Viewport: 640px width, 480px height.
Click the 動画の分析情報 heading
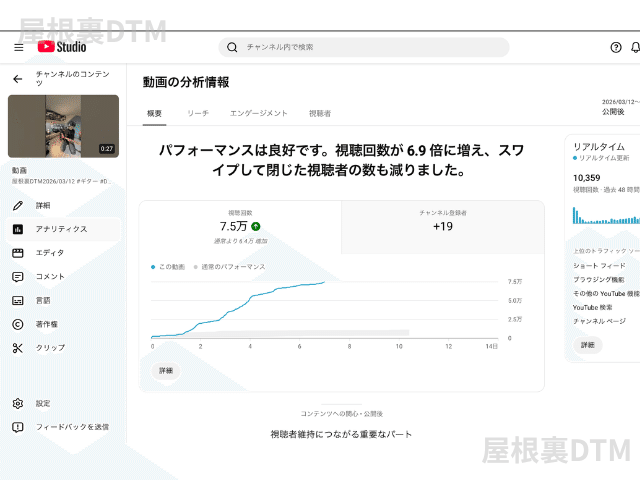click(x=186, y=82)
